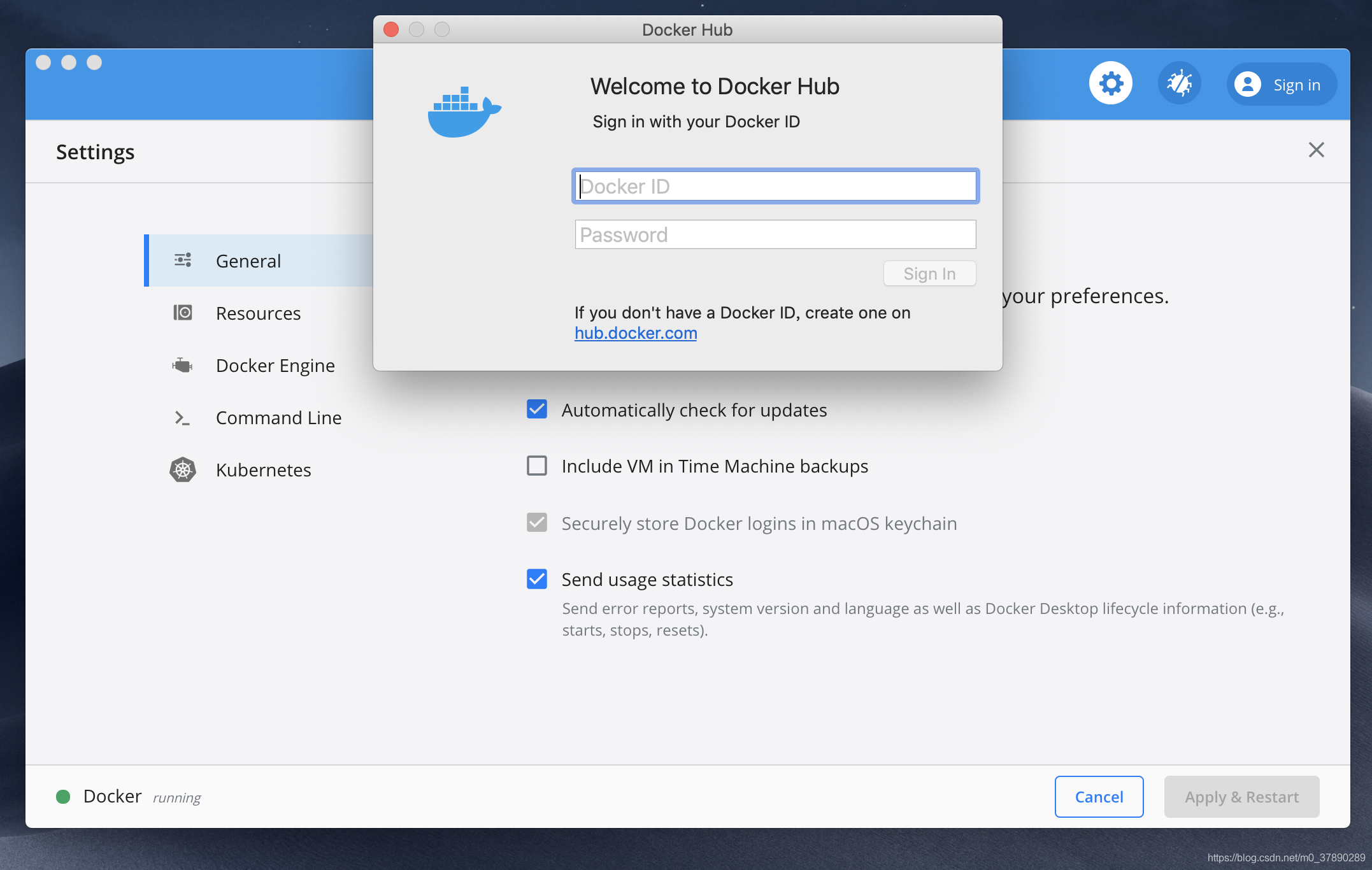The height and width of the screenshot is (870, 1372).
Task: Open the bug report icon in the header
Action: coord(1179,83)
